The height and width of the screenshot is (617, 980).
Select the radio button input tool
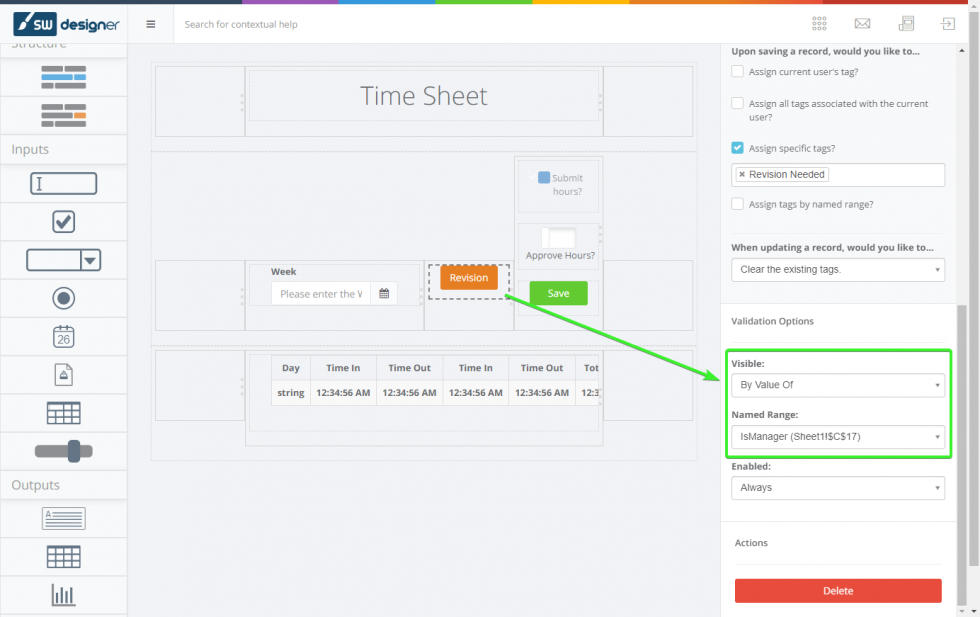[x=64, y=298]
